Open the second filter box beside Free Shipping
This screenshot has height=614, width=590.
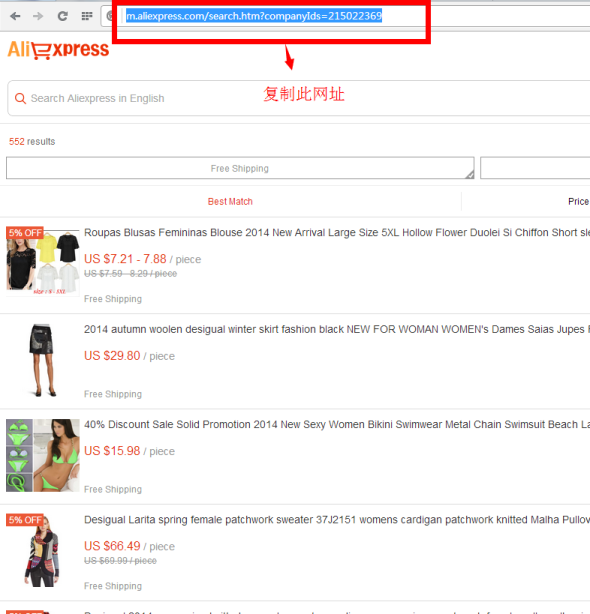(535, 168)
